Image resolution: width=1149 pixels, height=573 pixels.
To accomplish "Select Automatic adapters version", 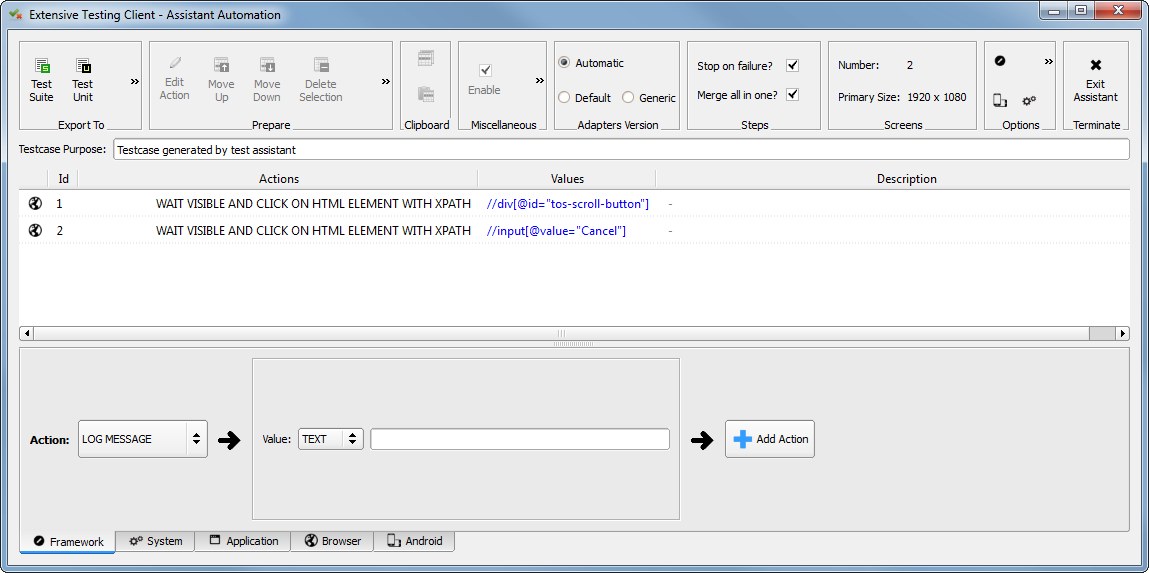I will (x=591, y=63).
